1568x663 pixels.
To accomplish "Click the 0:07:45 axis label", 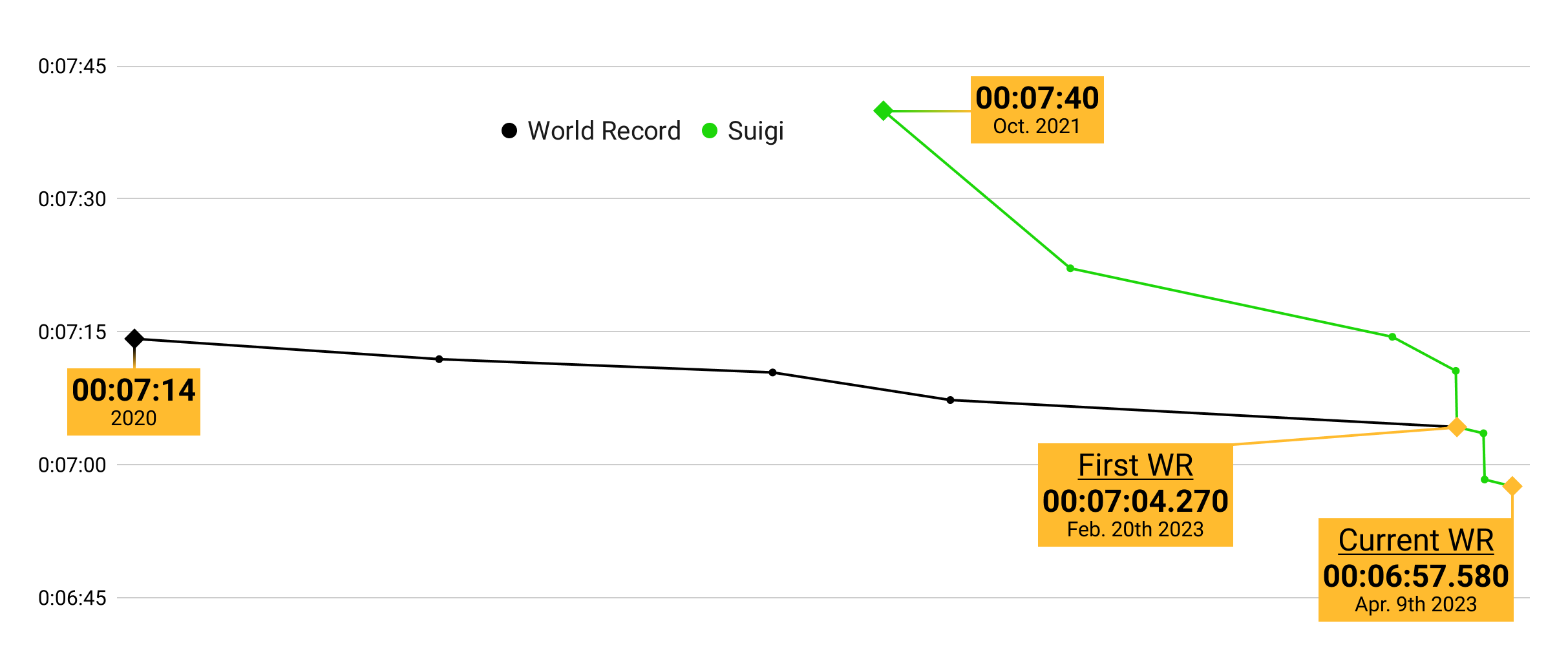I will (x=72, y=67).
